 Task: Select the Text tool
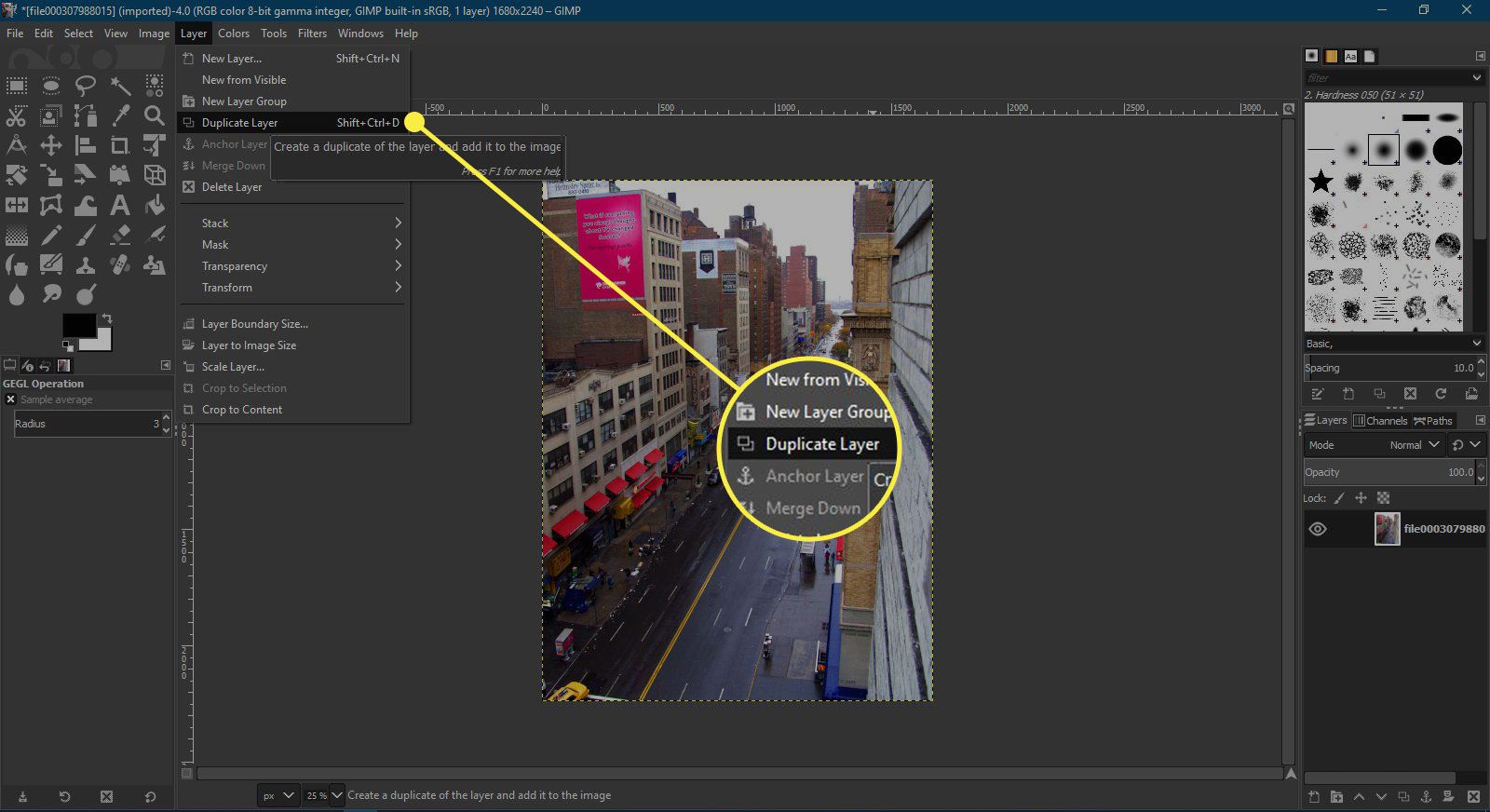(x=120, y=205)
